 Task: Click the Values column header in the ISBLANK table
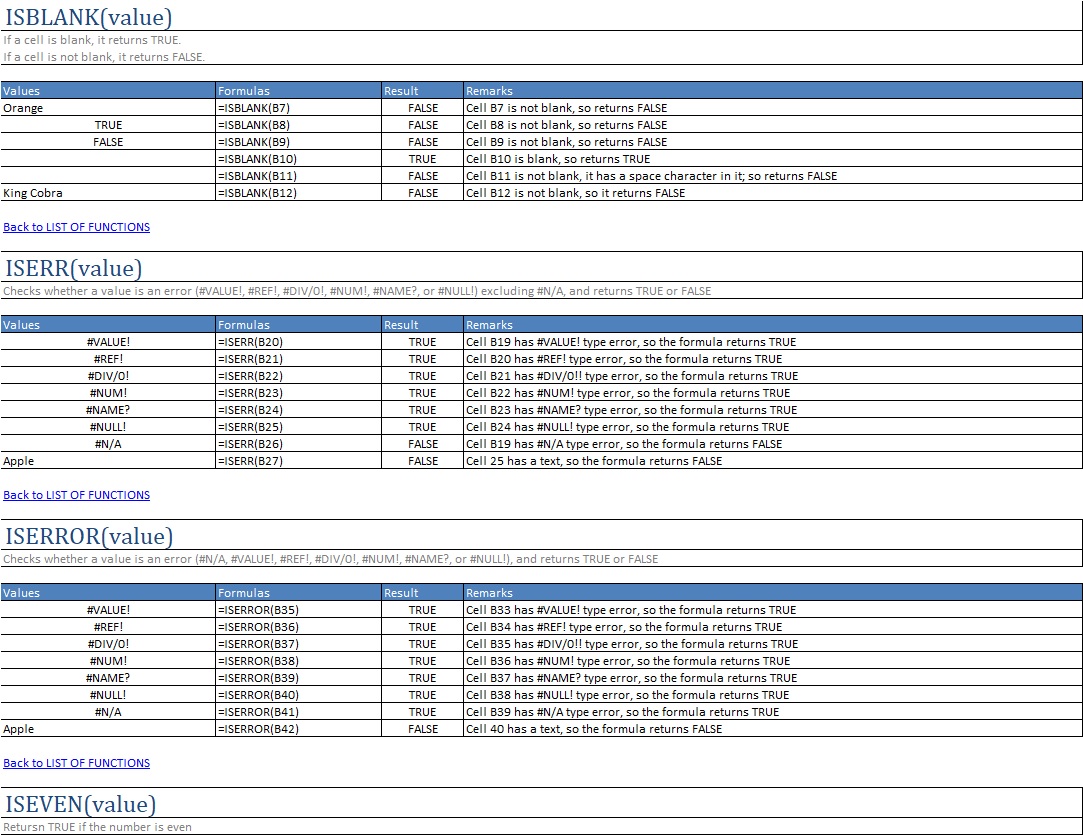(20, 90)
